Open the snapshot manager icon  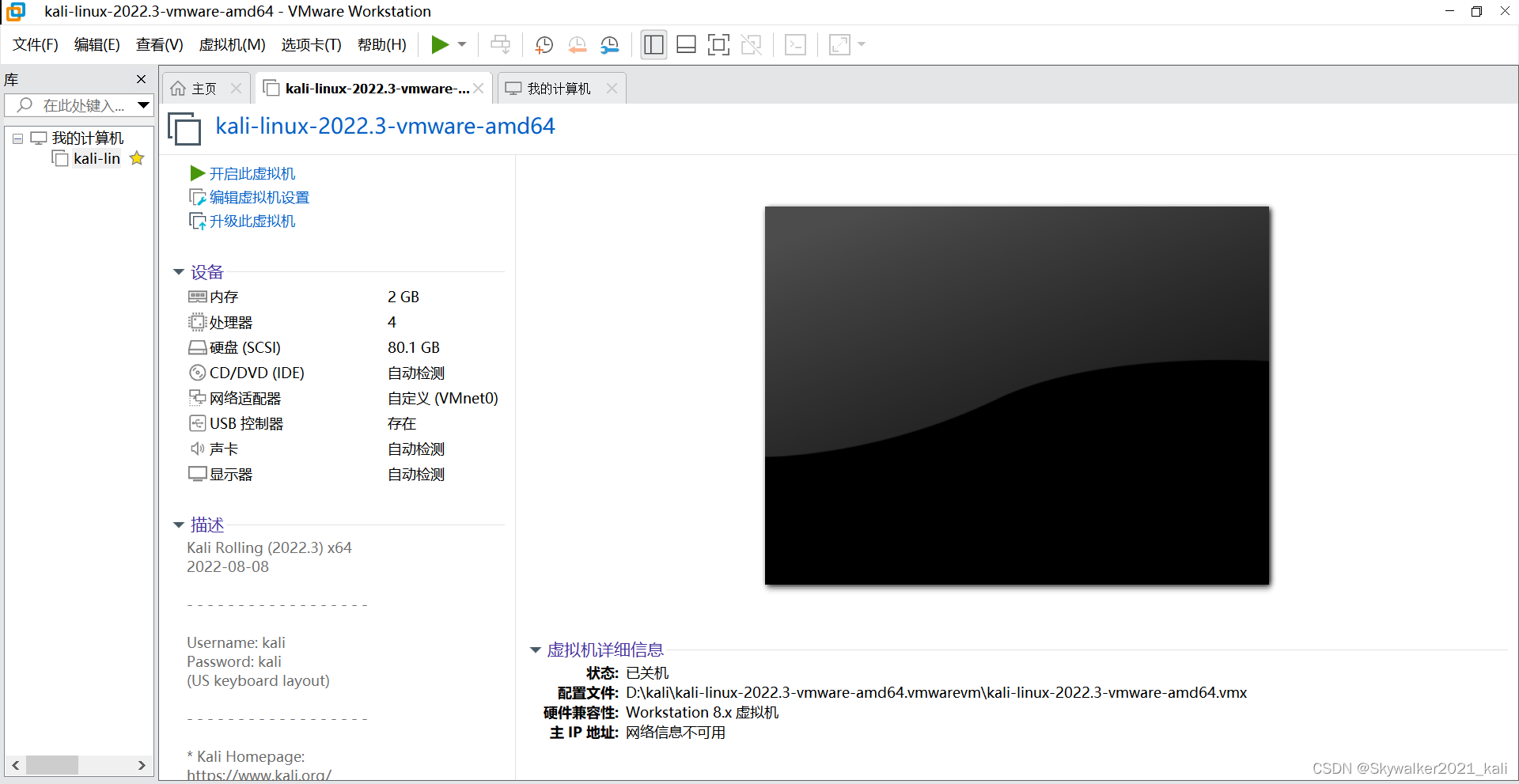click(x=610, y=45)
